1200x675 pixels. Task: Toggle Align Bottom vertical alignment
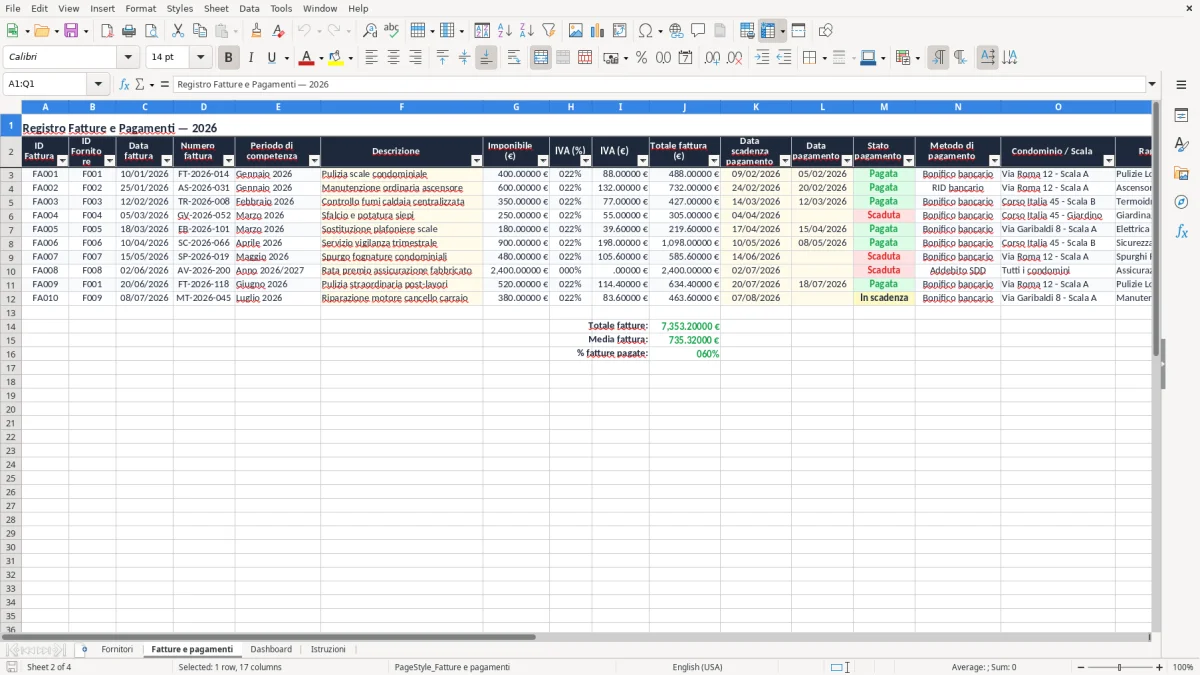click(486, 58)
